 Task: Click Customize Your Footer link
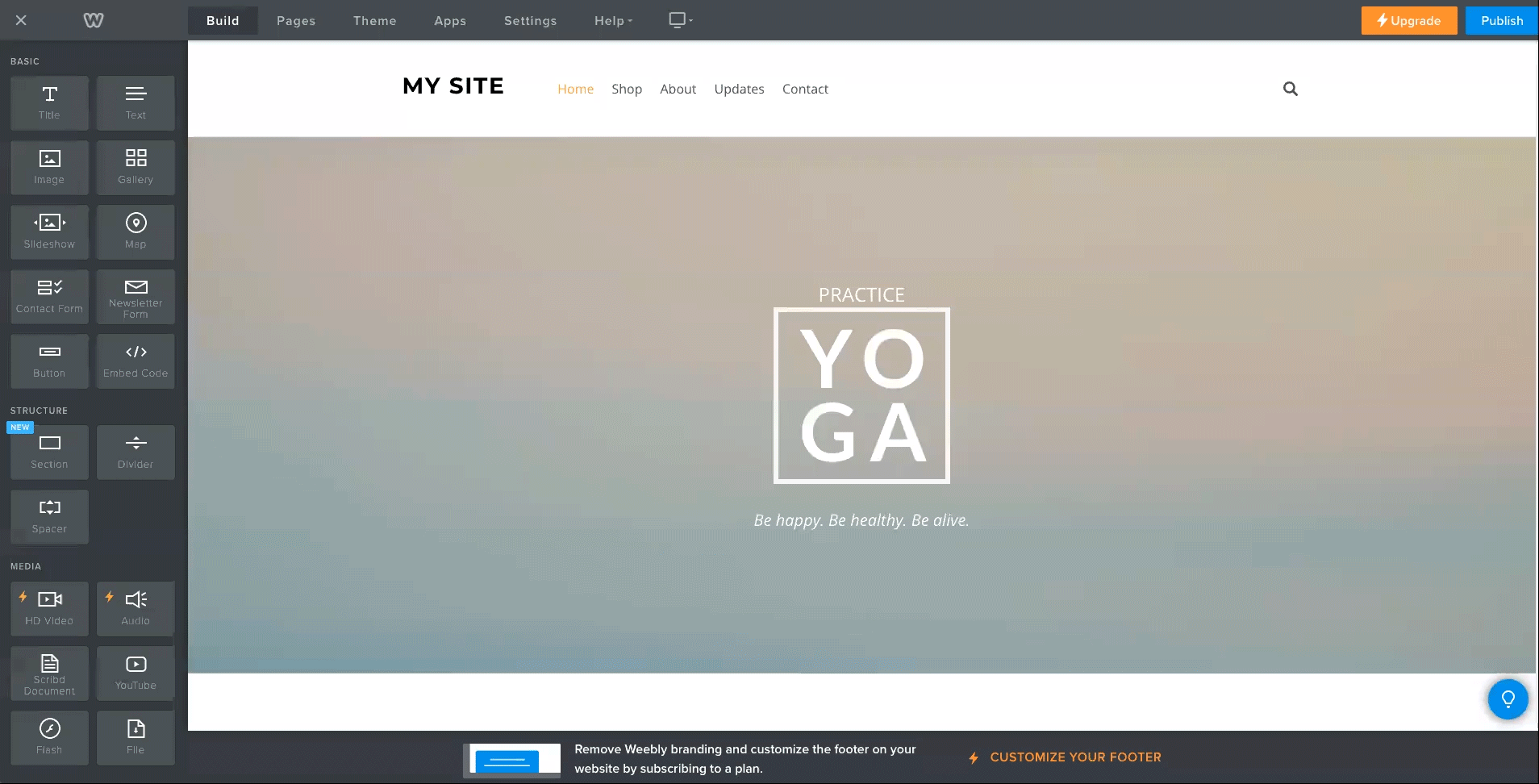(1066, 757)
